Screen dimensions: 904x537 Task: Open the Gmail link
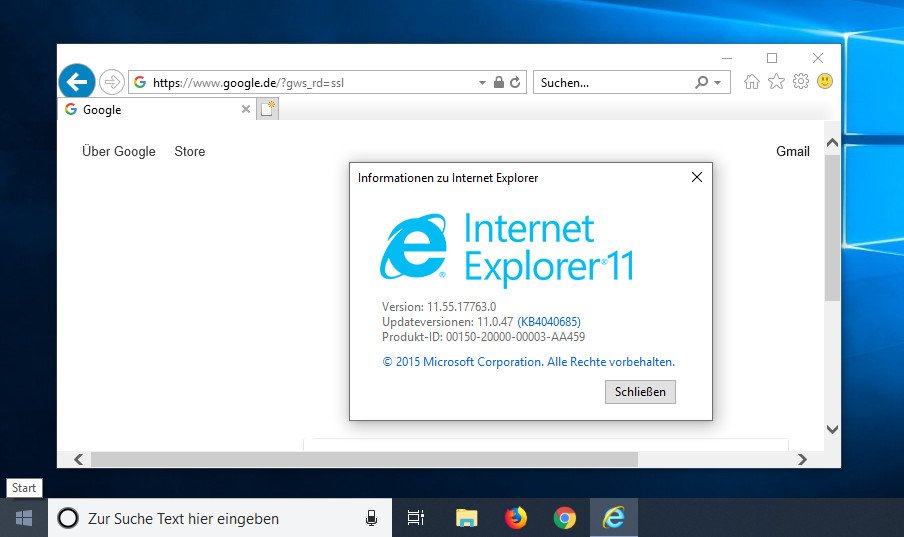pyautogui.click(x=793, y=151)
